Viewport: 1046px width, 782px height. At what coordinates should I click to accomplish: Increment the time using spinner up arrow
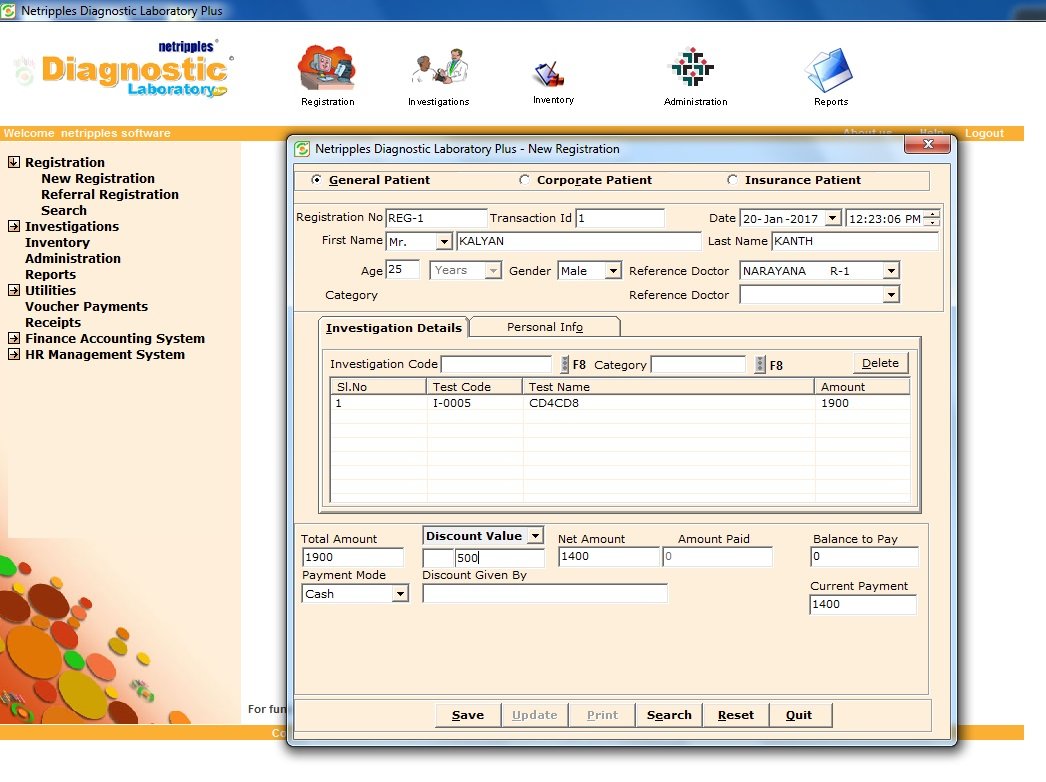(932, 214)
